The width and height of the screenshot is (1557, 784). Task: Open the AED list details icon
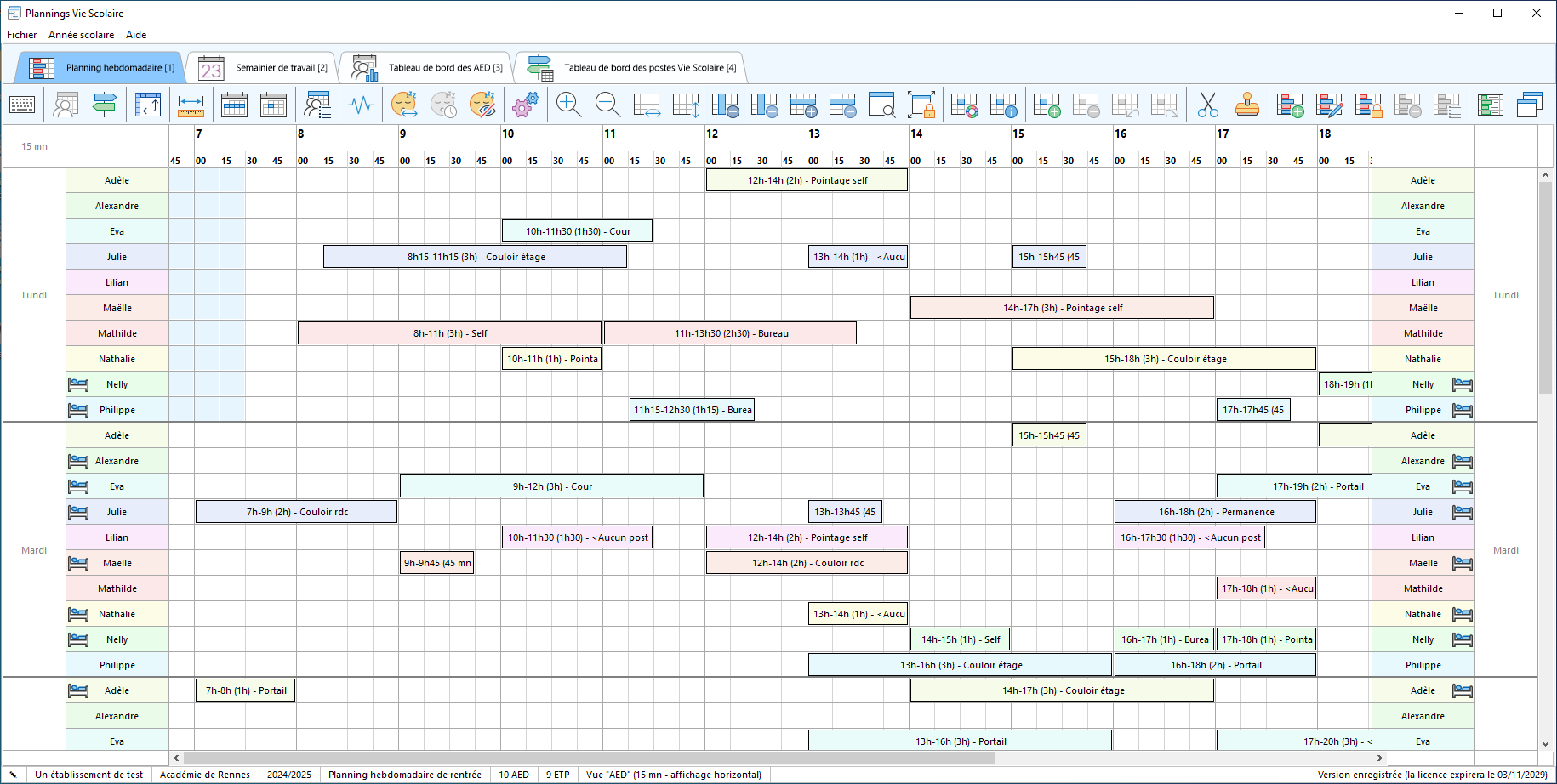pos(317,105)
